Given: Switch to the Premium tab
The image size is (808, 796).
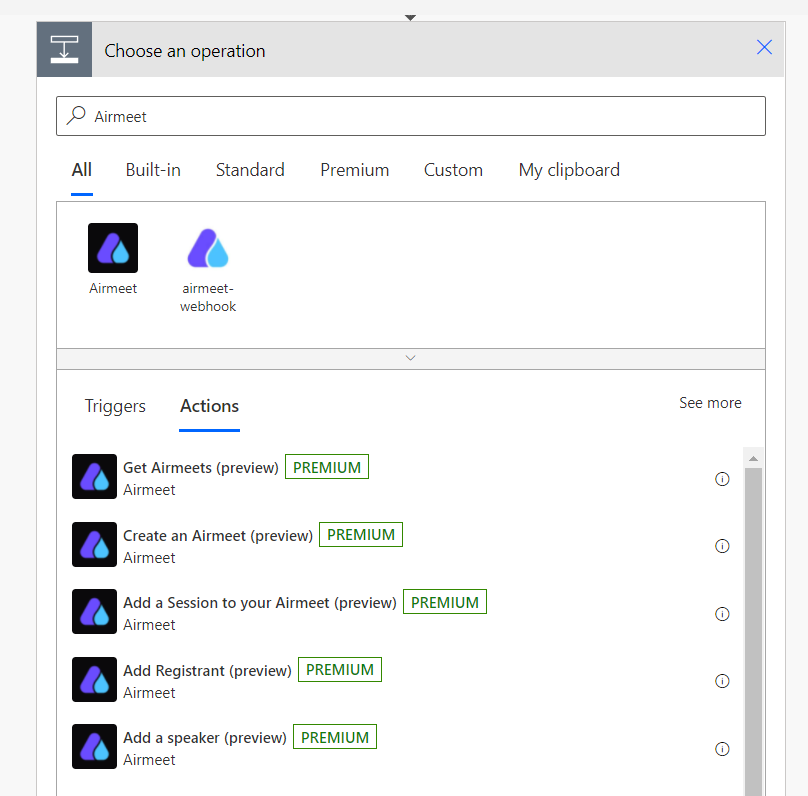Looking at the screenshot, I should (355, 170).
